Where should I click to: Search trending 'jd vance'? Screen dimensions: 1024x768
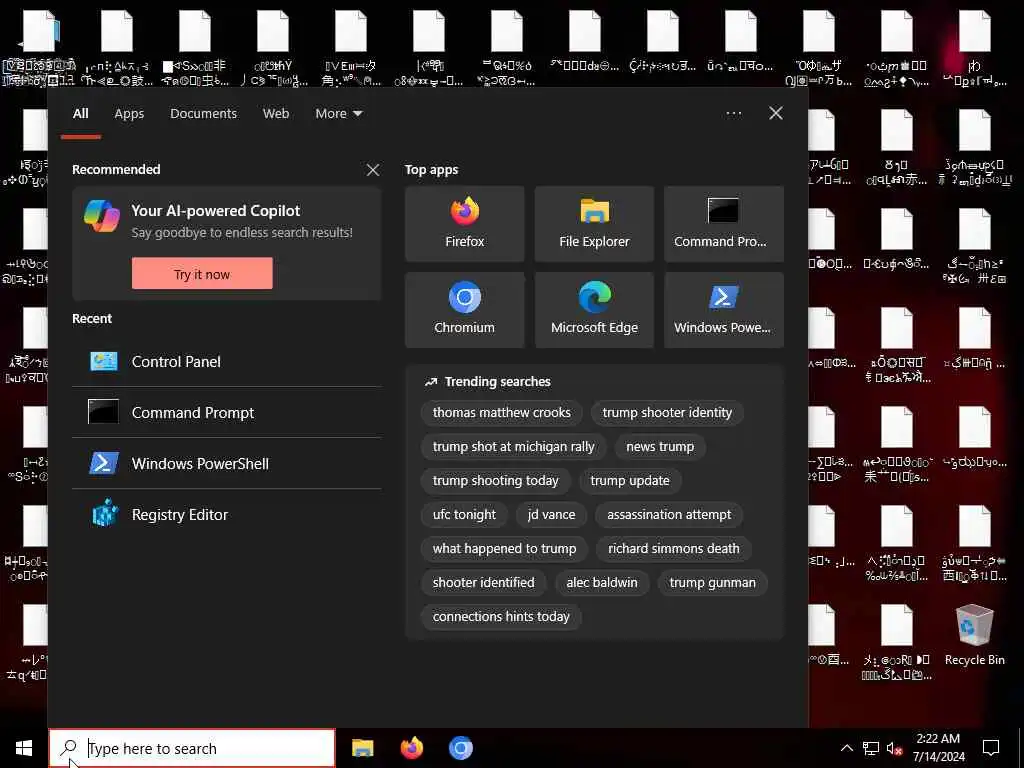coord(551,515)
